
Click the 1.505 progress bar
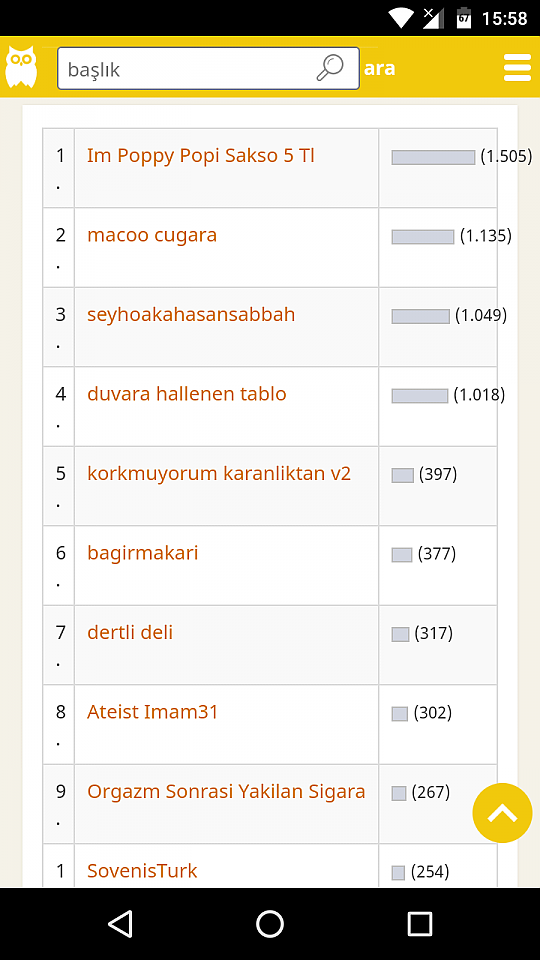click(x=433, y=157)
